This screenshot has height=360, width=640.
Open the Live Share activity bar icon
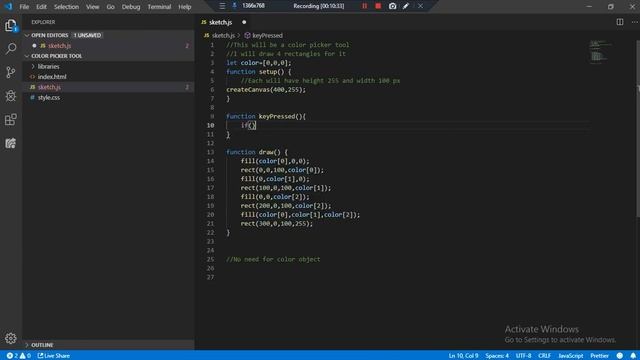[11, 143]
